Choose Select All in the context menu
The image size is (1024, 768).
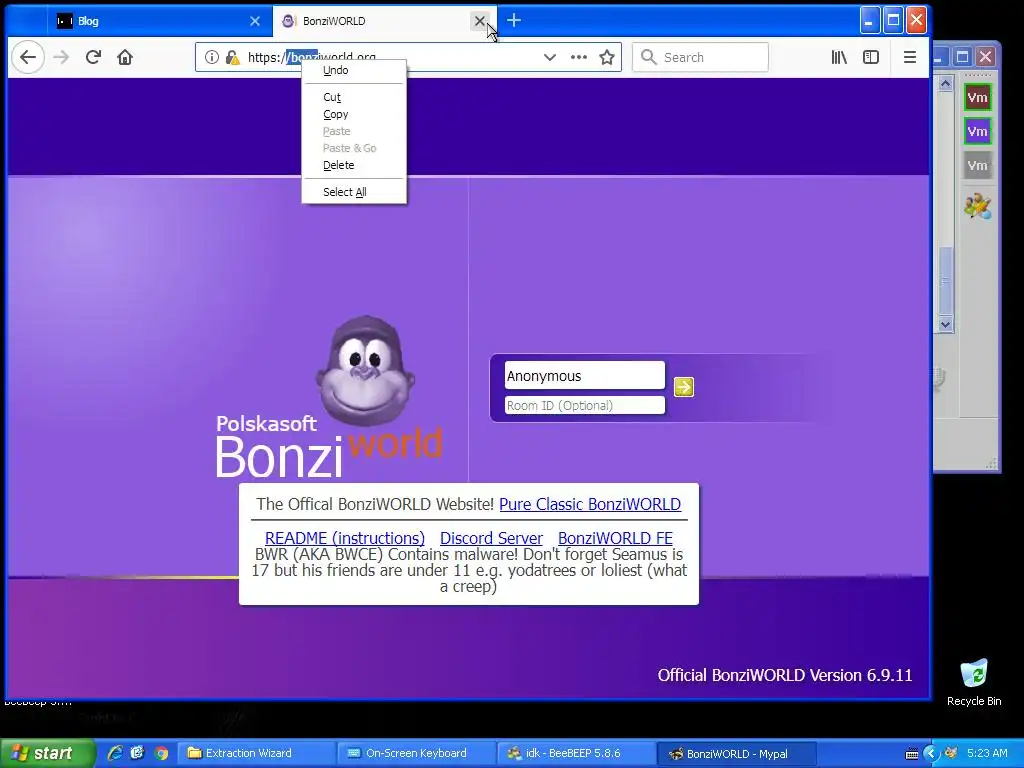click(354, 192)
